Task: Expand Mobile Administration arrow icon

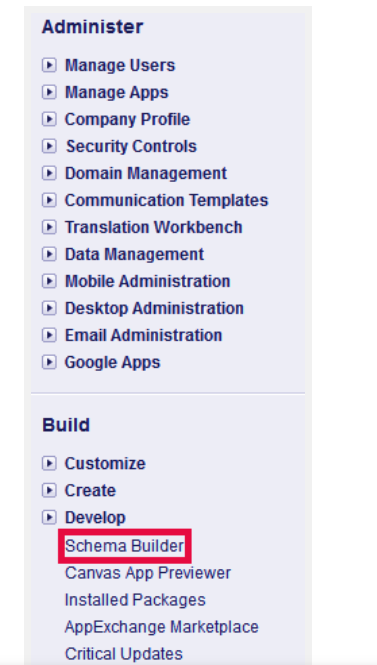Action: [49, 281]
